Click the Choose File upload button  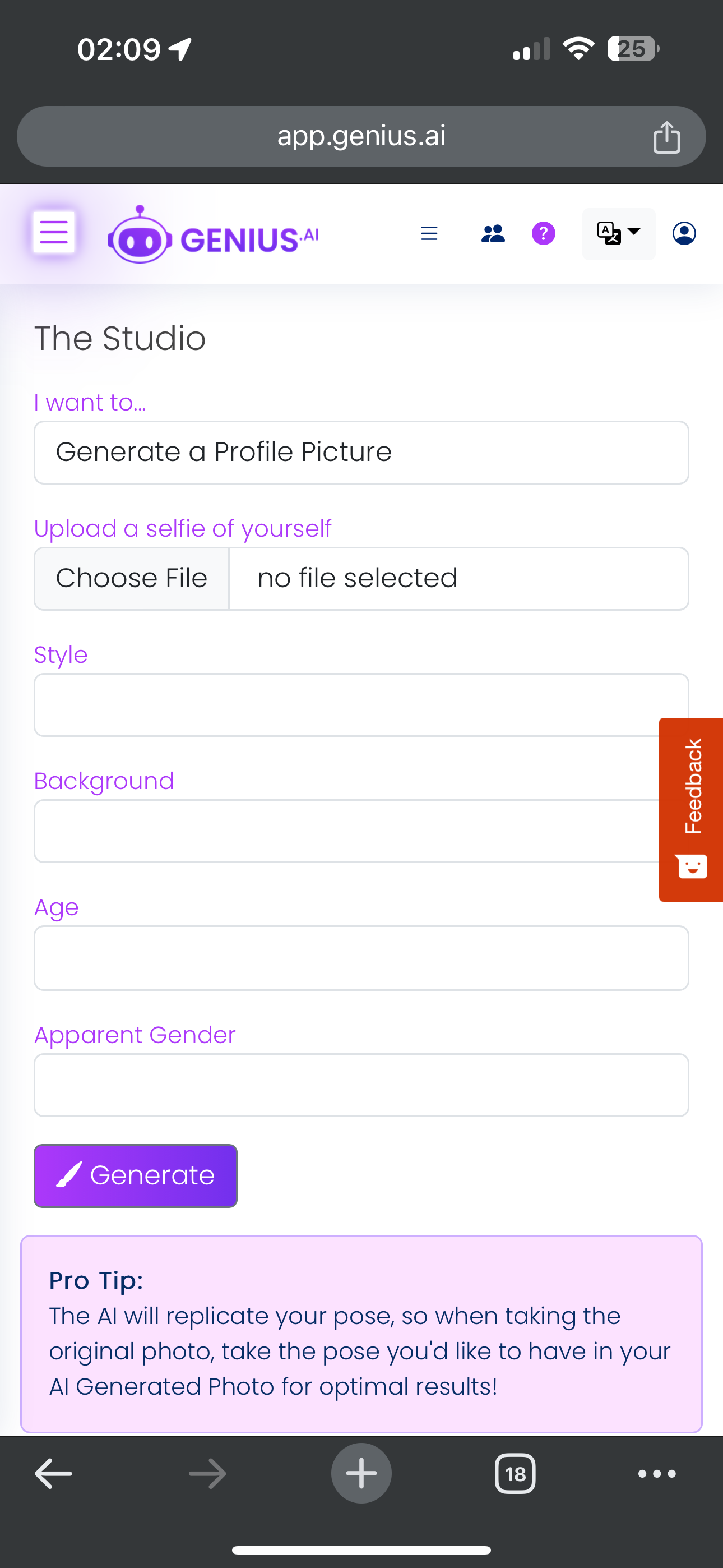[x=132, y=579]
